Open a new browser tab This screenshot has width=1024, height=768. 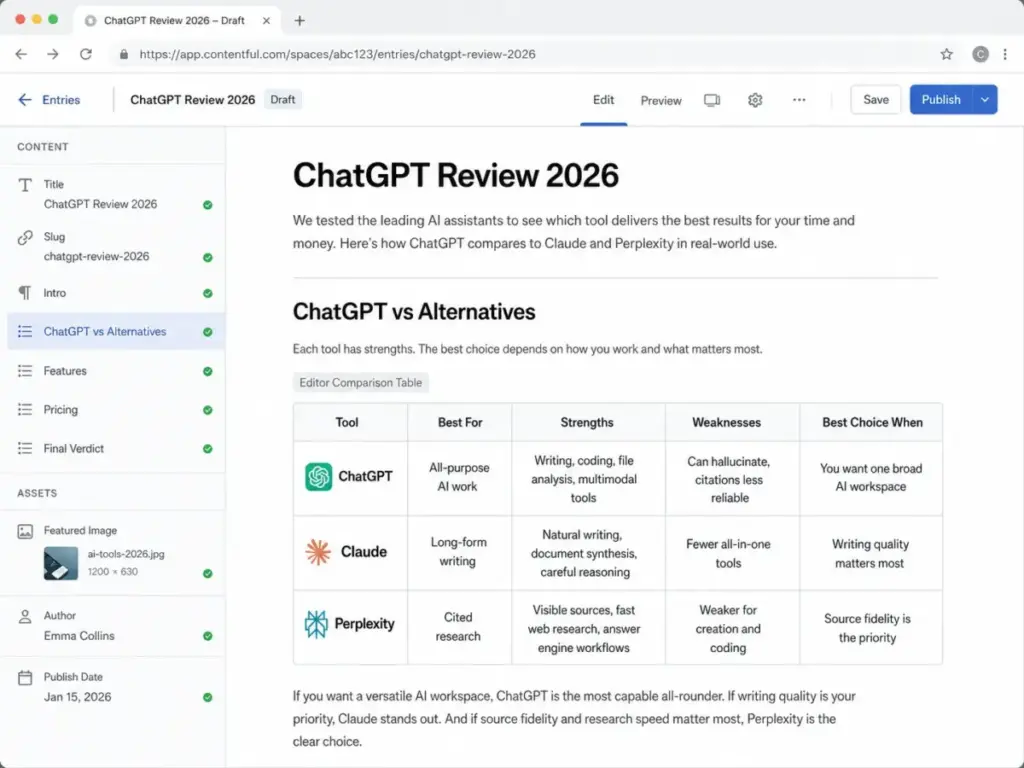tap(300, 21)
